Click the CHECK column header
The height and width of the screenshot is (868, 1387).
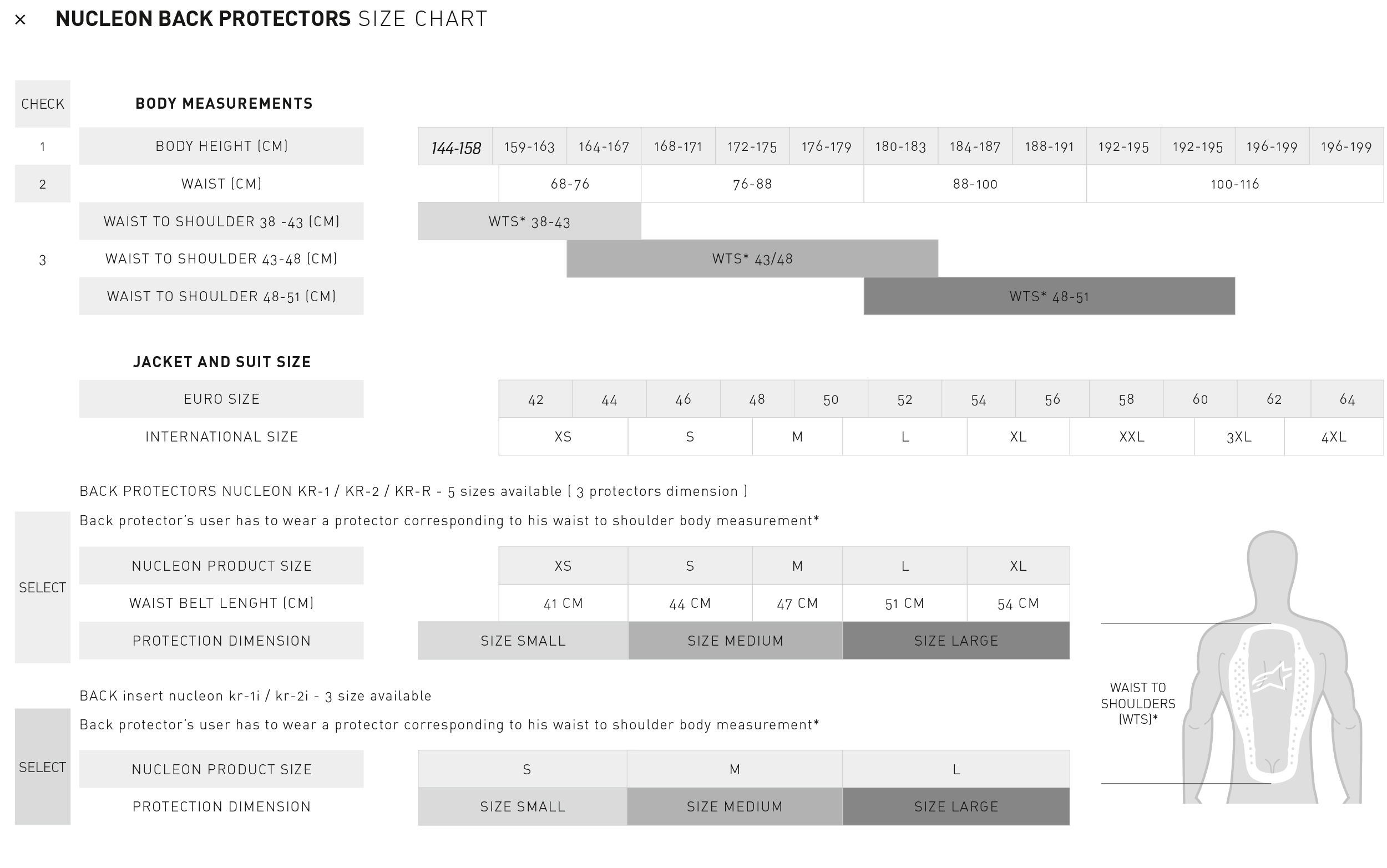[43, 104]
